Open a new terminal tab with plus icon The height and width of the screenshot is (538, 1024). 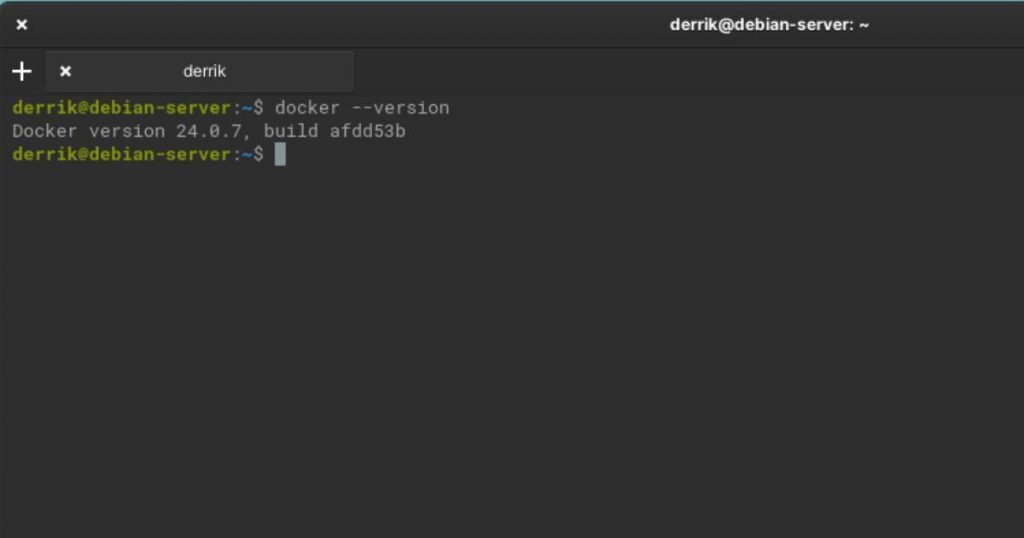22,71
